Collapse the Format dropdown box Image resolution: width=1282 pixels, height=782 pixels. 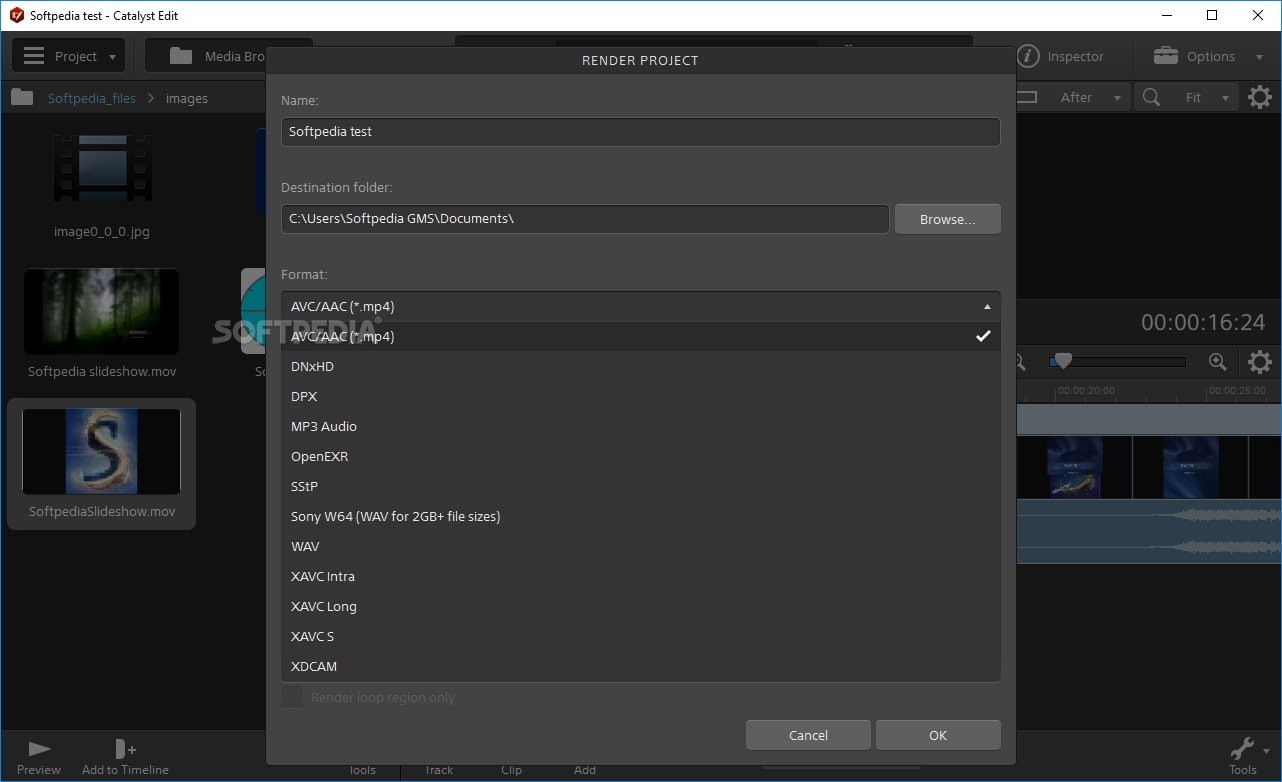click(x=641, y=306)
